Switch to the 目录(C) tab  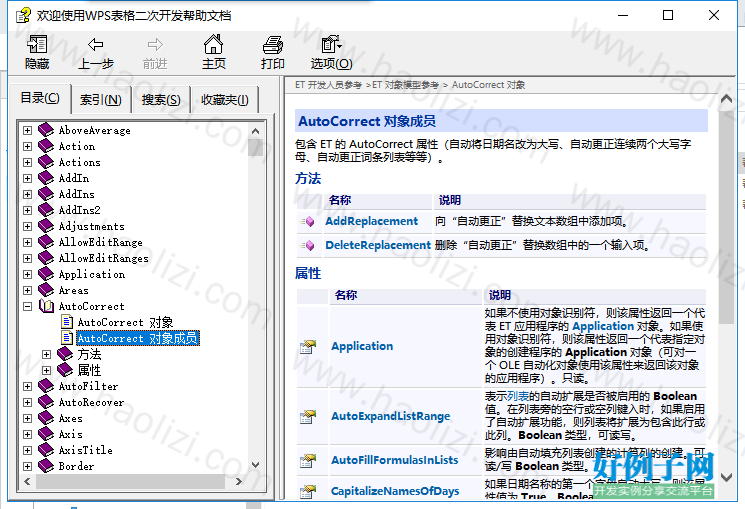point(40,98)
